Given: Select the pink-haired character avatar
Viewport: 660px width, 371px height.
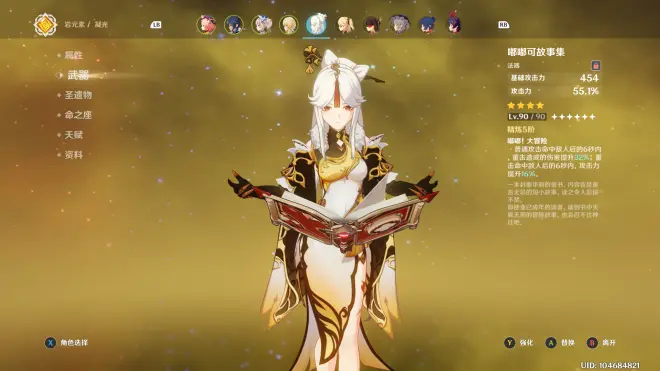Looking at the screenshot, I should (206, 24).
